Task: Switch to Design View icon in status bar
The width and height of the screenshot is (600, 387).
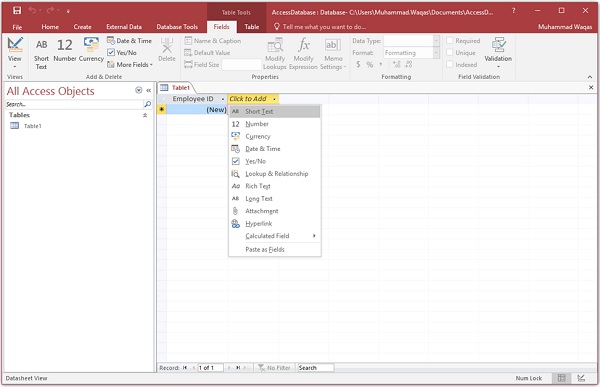Action: point(581,378)
